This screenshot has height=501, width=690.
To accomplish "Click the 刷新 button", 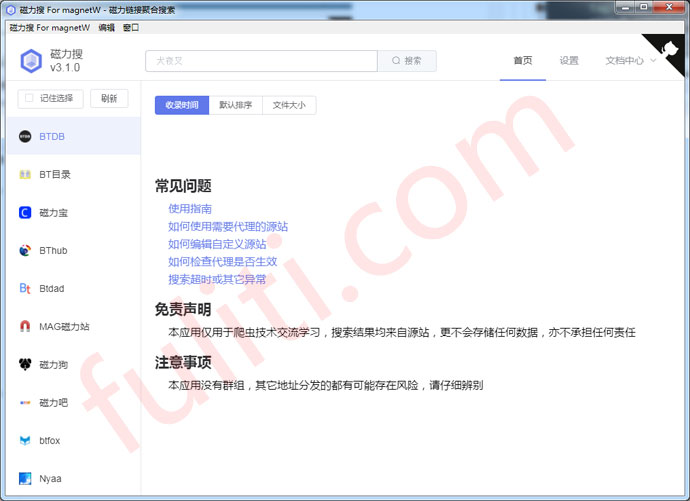I will 109,98.
